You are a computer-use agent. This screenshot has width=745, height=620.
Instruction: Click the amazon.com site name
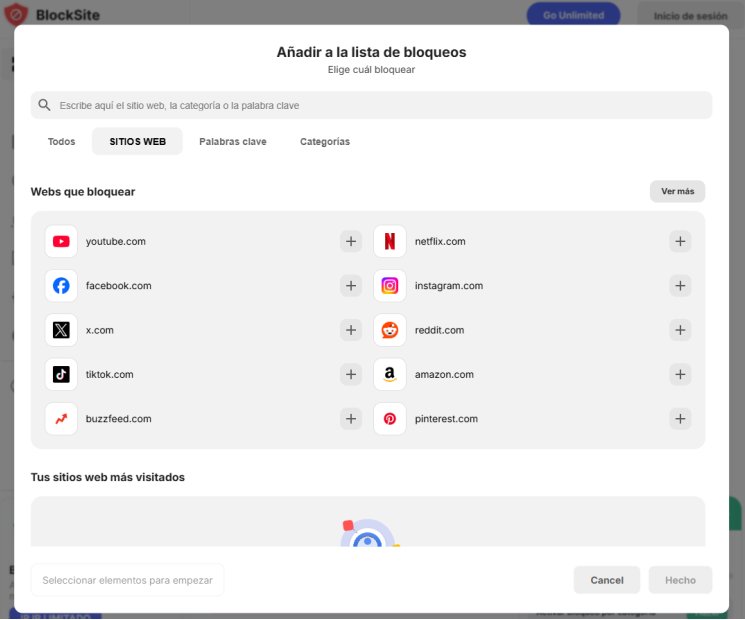[444, 374]
